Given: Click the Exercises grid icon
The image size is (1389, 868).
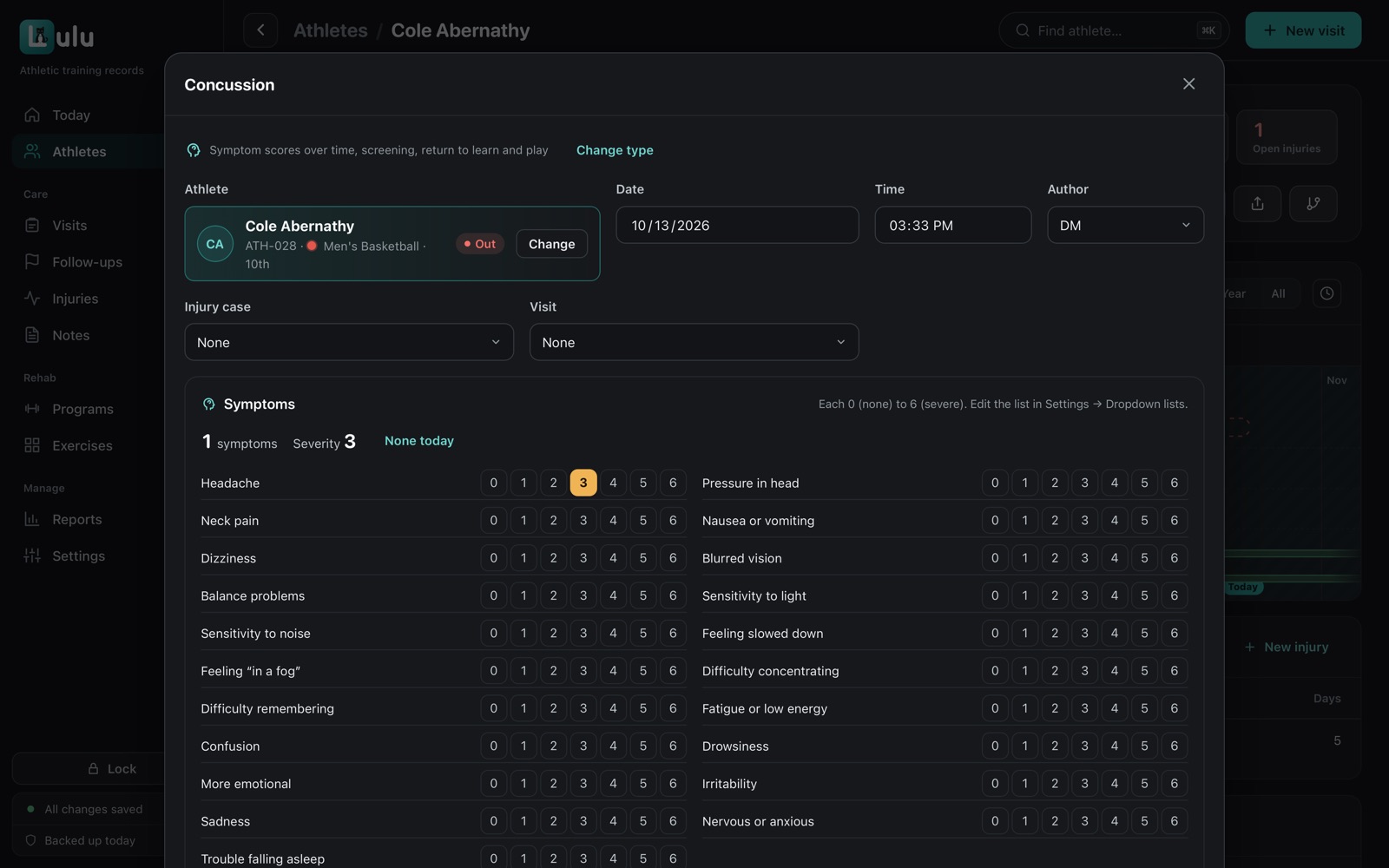Looking at the screenshot, I should click(x=32, y=445).
